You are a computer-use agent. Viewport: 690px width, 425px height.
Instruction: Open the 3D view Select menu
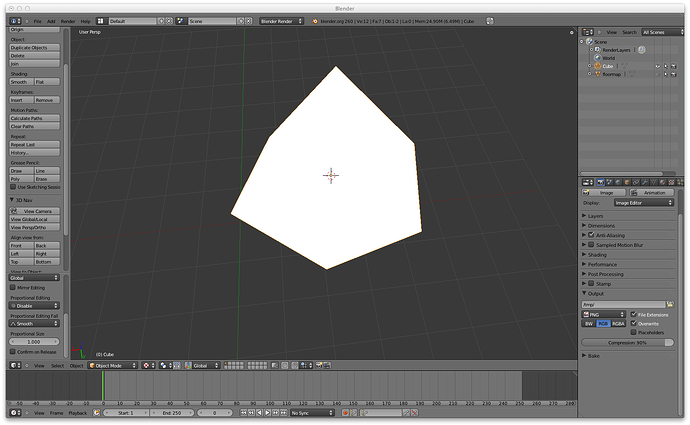tap(57, 366)
